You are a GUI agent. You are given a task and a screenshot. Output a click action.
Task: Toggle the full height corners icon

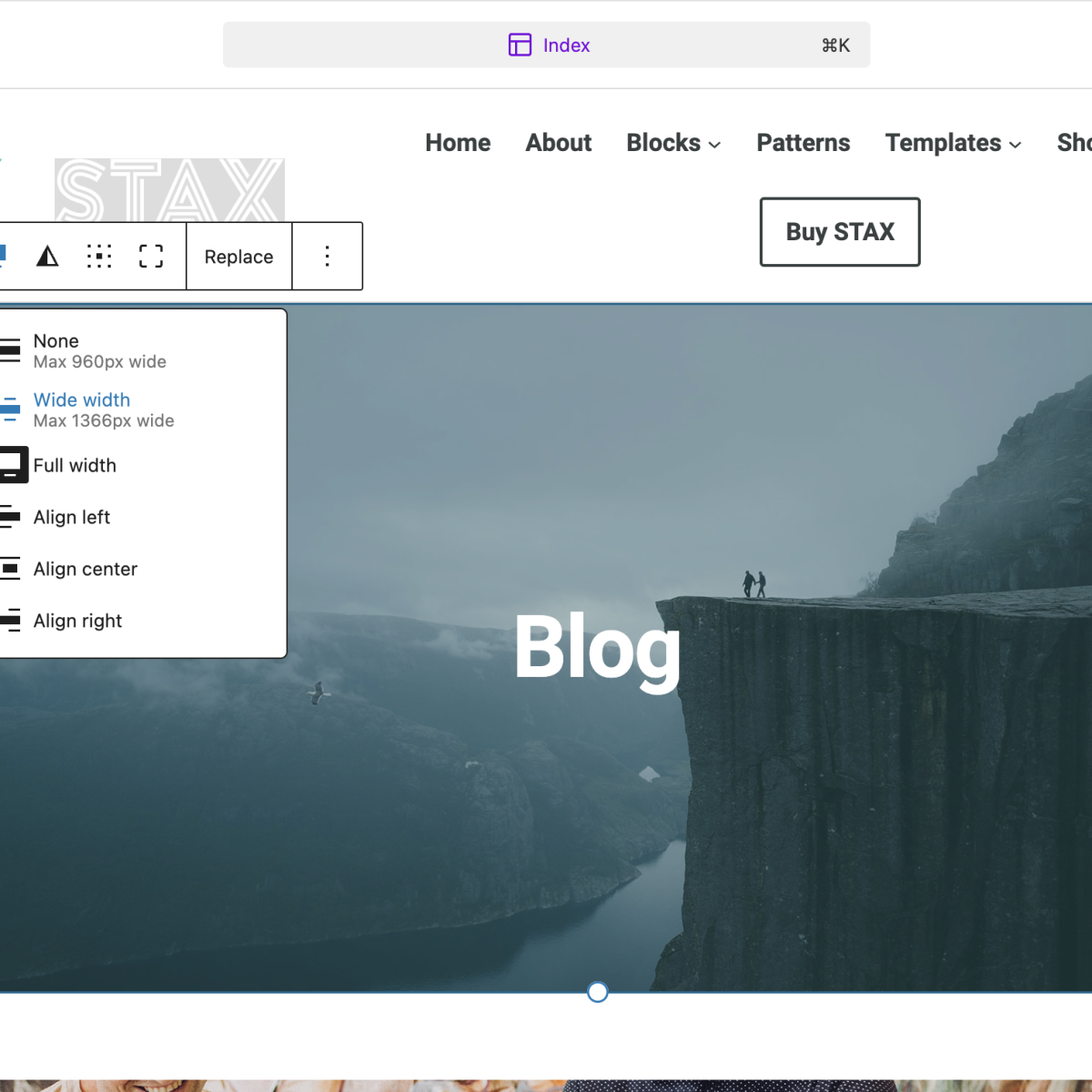coord(151,257)
